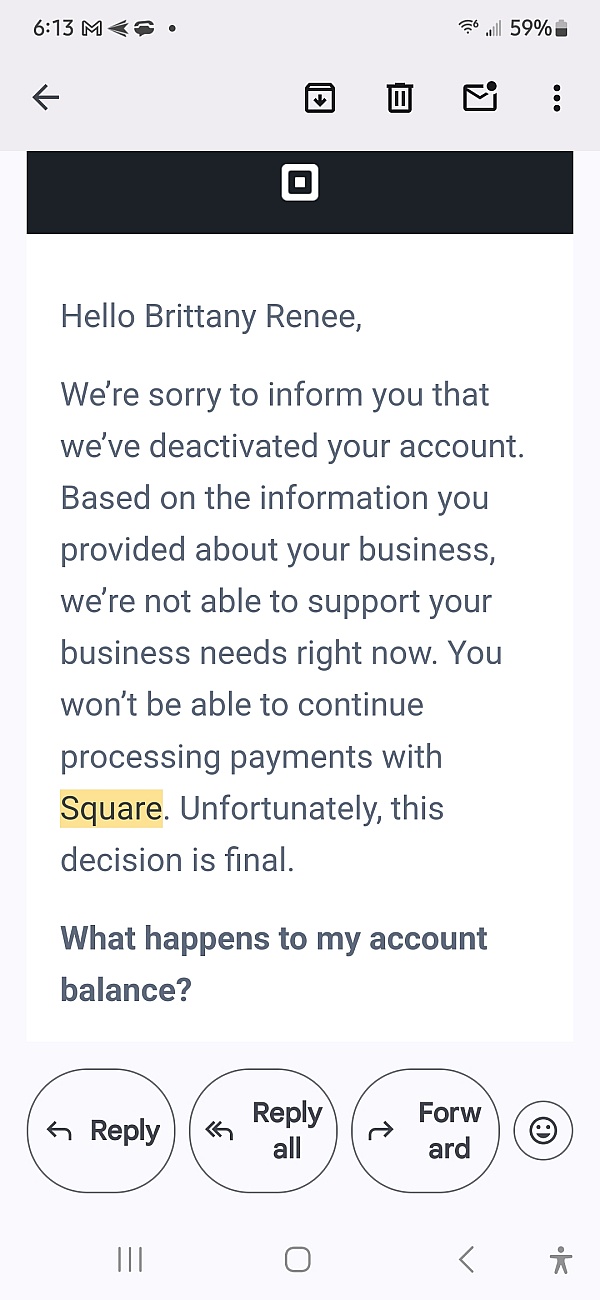This screenshot has width=600, height=1300.
Task: Mark the email as unread
Action: 480,96
